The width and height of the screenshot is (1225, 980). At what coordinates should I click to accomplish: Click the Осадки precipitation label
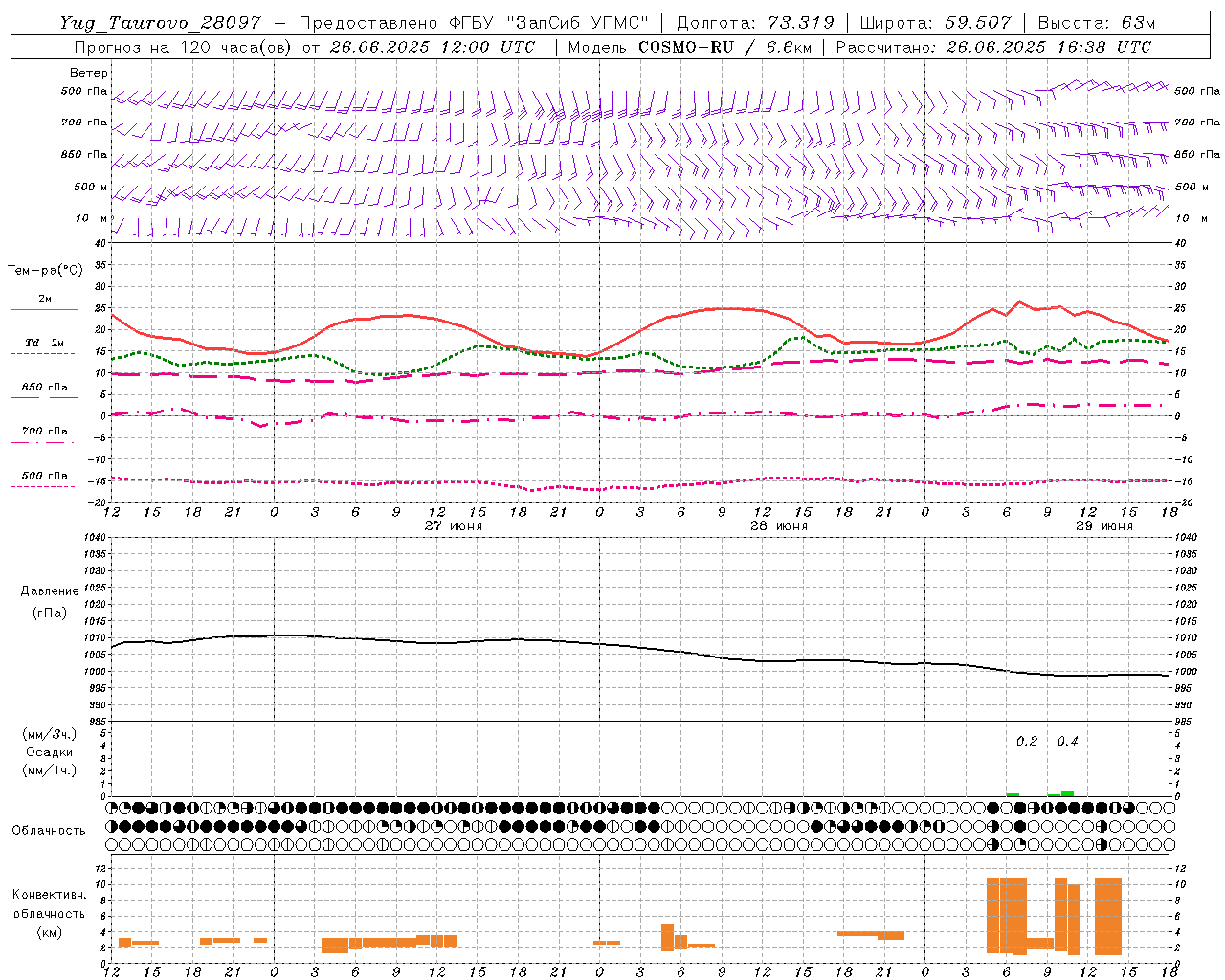(x=50, y=752)
